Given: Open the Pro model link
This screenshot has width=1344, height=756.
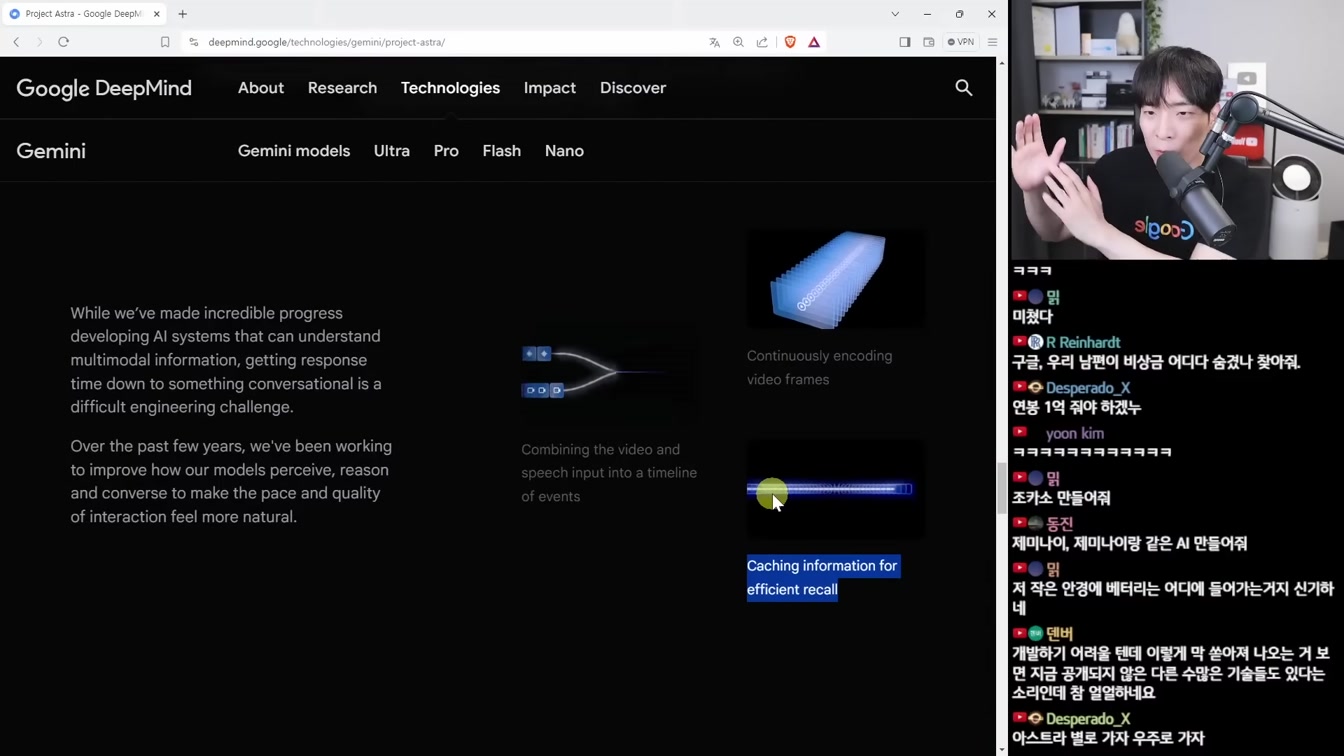Looking at the screenshot, I should [x=446, y=151].
